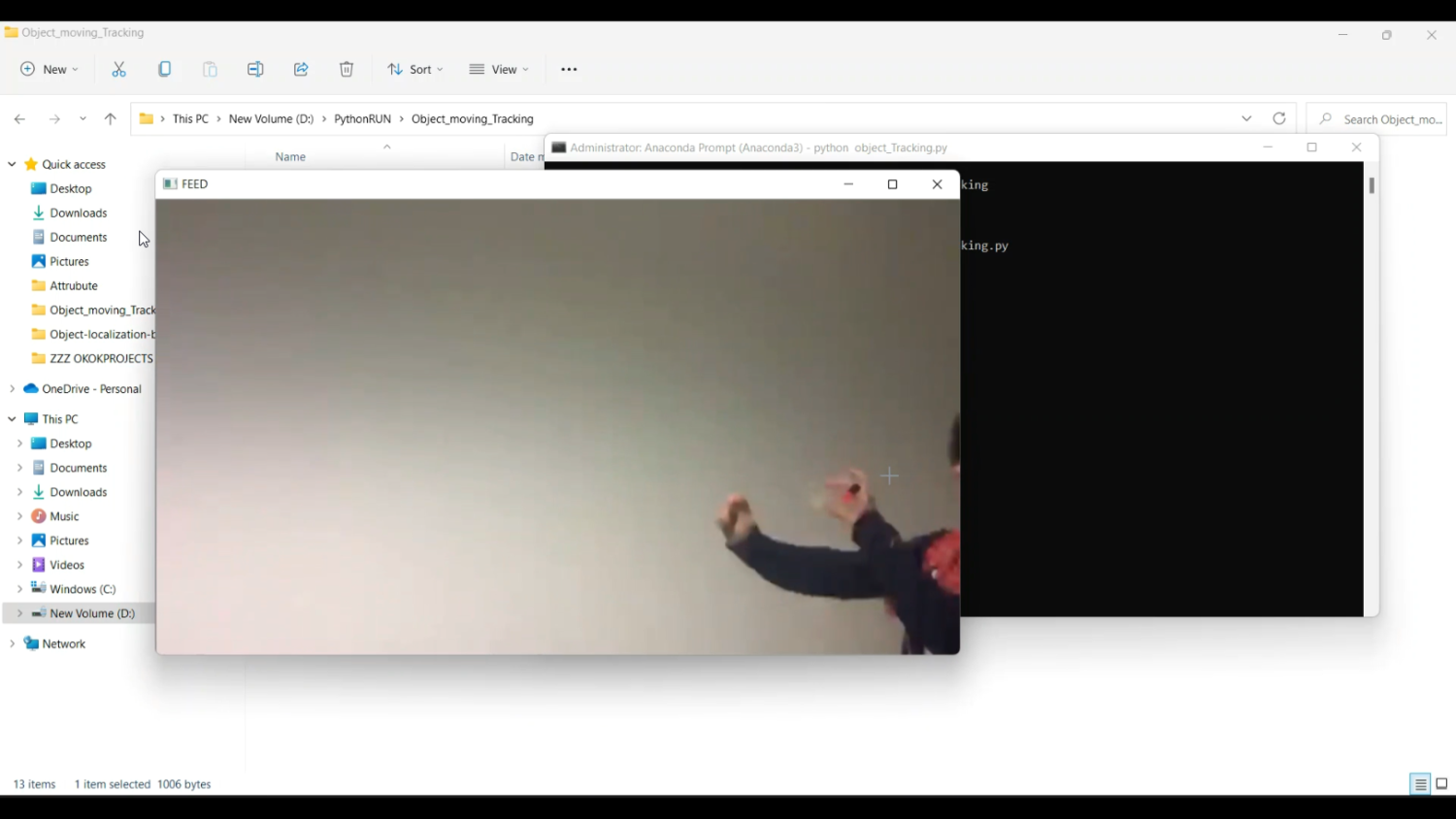Expand the Videos node under This PC
The width and height of the screenshot is (1456, 819).
(19, 565)
